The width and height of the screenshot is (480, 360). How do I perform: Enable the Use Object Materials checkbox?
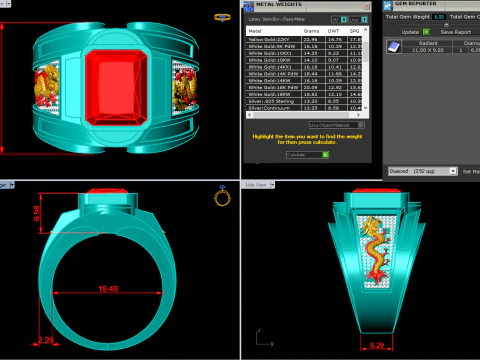[x=361, y=125]
